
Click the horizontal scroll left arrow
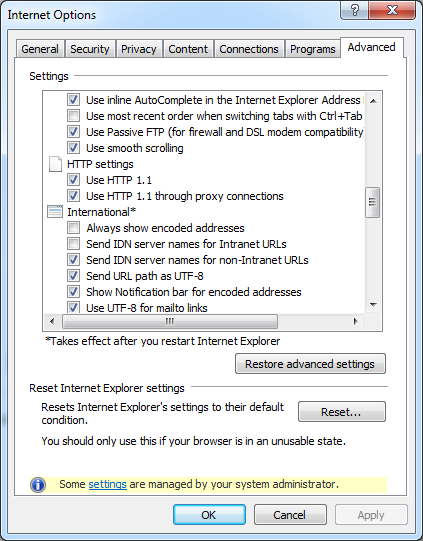click(x=52, y=322)
